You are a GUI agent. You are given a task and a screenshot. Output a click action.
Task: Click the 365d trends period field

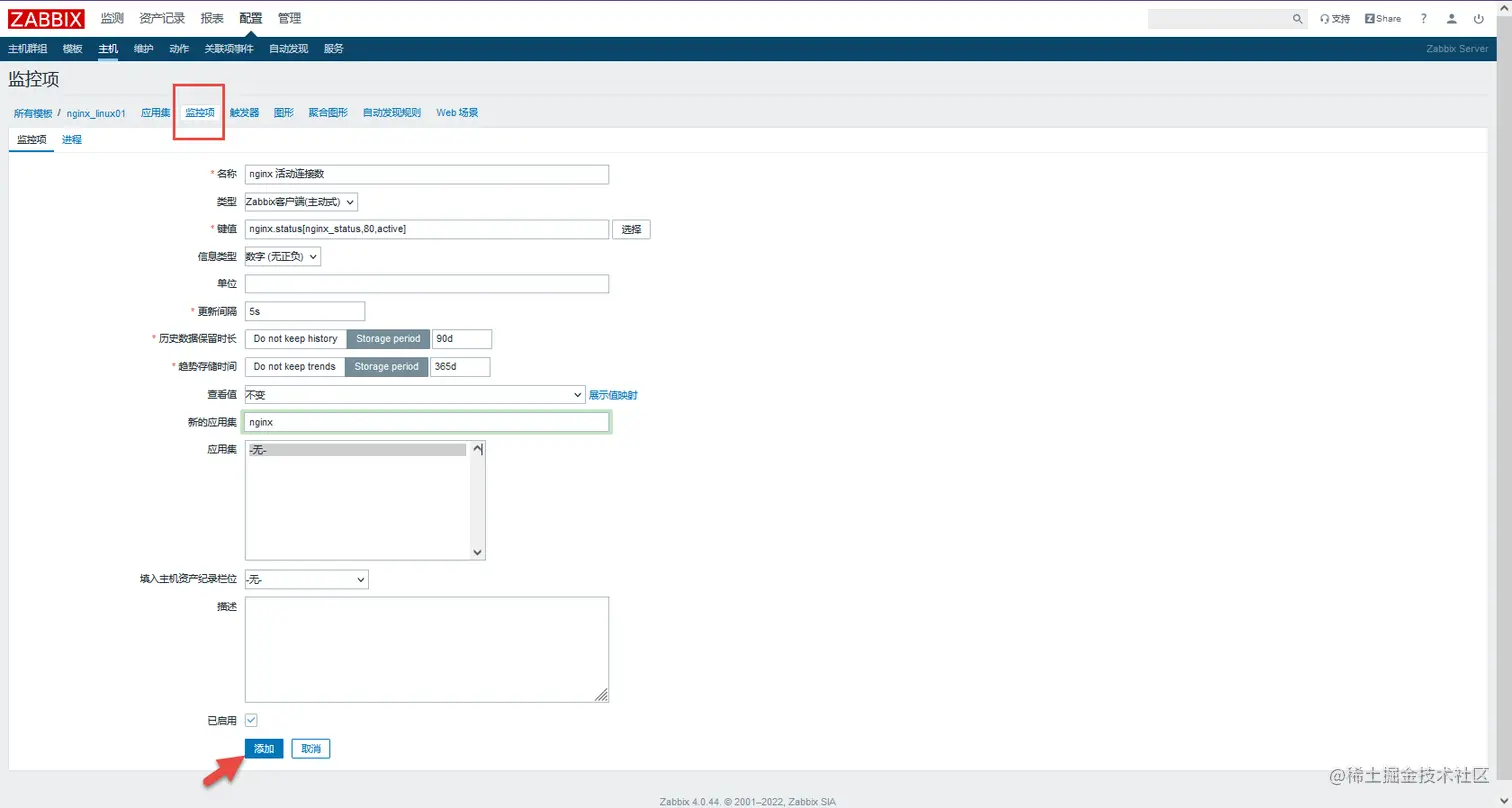pyautogui.click(x=460, y=367)
